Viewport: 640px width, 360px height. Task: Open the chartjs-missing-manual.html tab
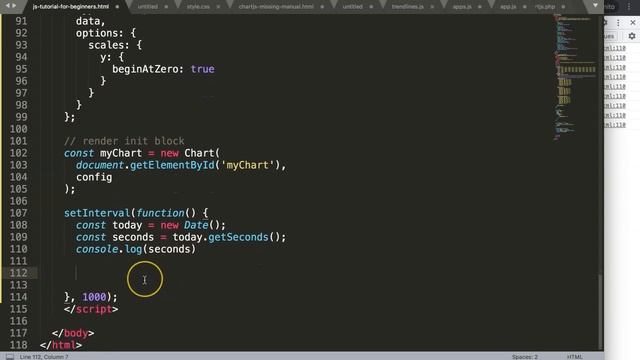click(276, 7)
